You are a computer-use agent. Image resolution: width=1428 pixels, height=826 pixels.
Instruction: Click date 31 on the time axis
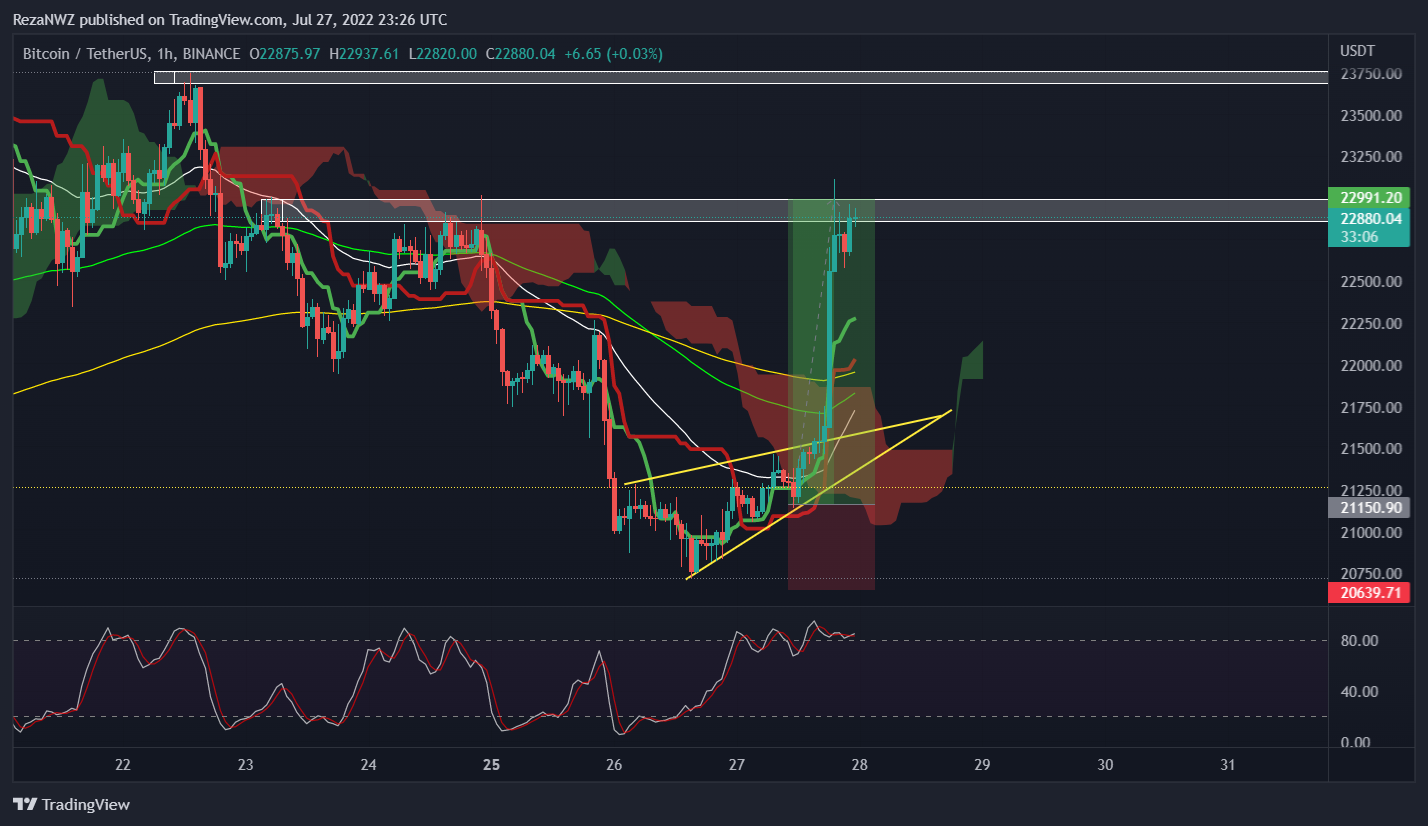point(1228,765)
